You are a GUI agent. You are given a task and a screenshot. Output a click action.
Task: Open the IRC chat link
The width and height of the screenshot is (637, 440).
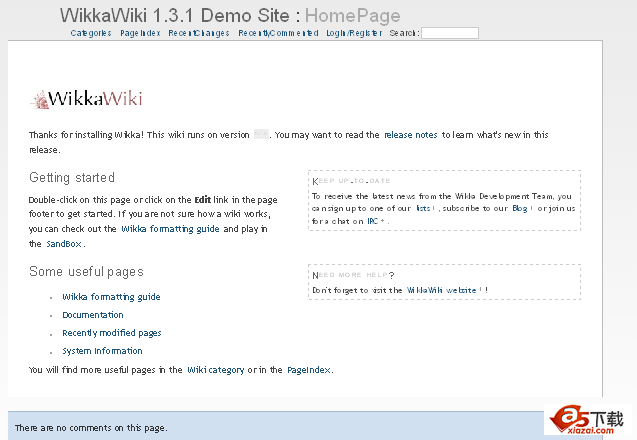pyautogui.click(x=373, y=221)
